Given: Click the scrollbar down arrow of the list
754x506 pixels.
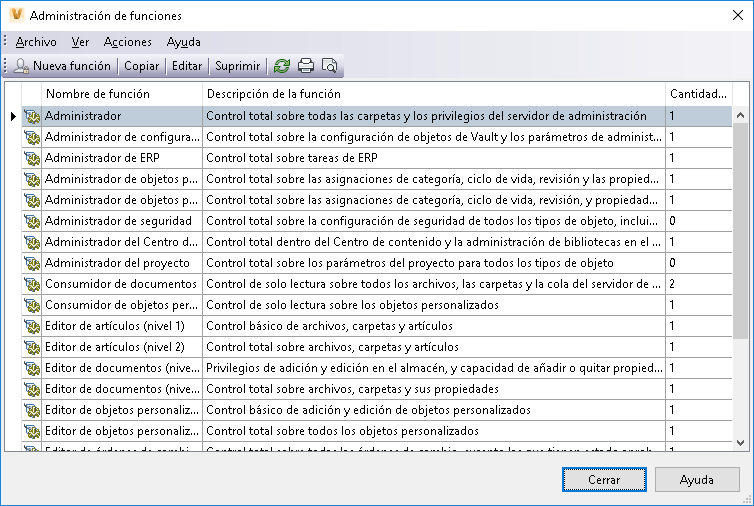Looking at the screenshot, I should tap(742, 442).
